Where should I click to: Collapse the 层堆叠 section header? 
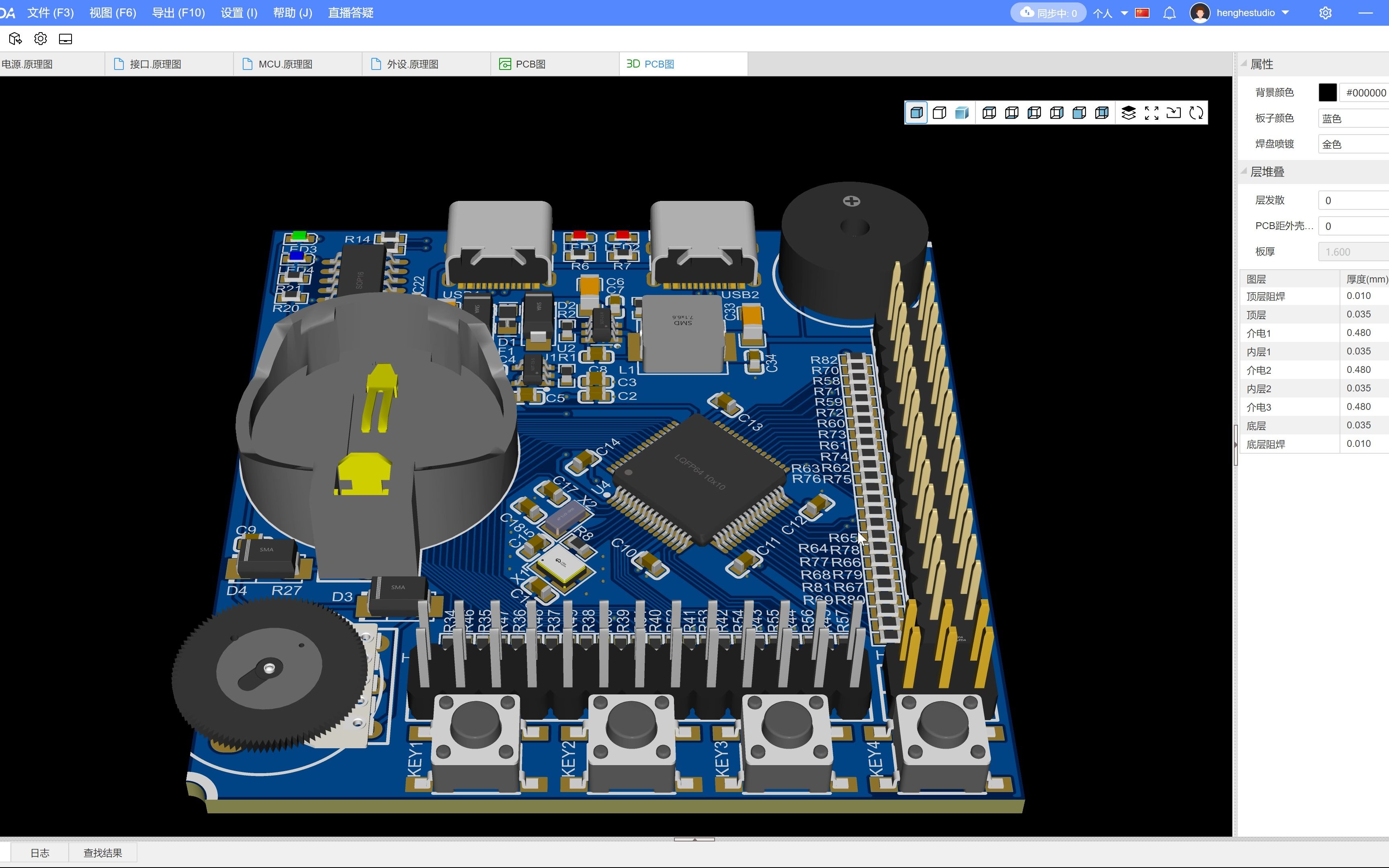tap(1244, 171)
